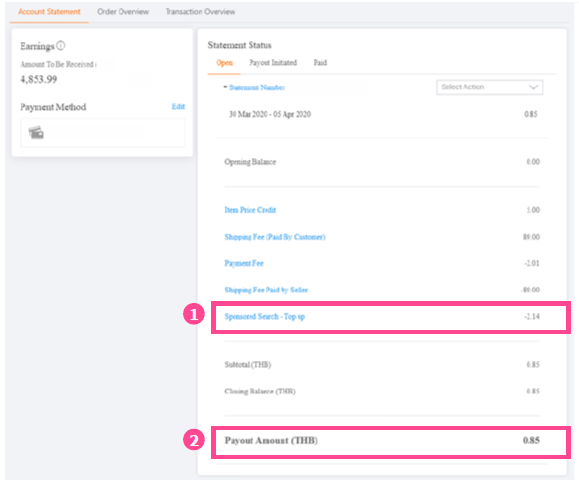Switch to the Account Statement tab
Image resolution: width=579 pixels, height=484 pixels.
(49, 12)
